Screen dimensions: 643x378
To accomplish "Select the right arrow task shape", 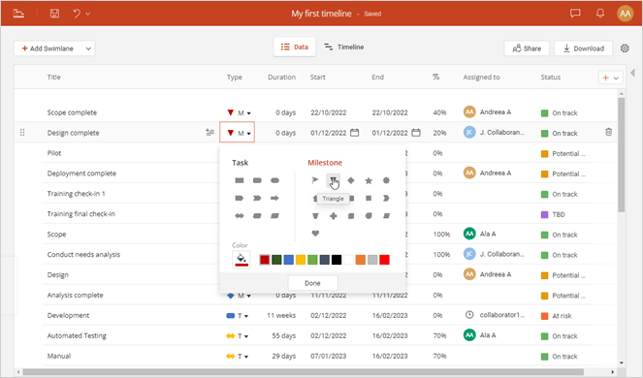I will [275, 198].
